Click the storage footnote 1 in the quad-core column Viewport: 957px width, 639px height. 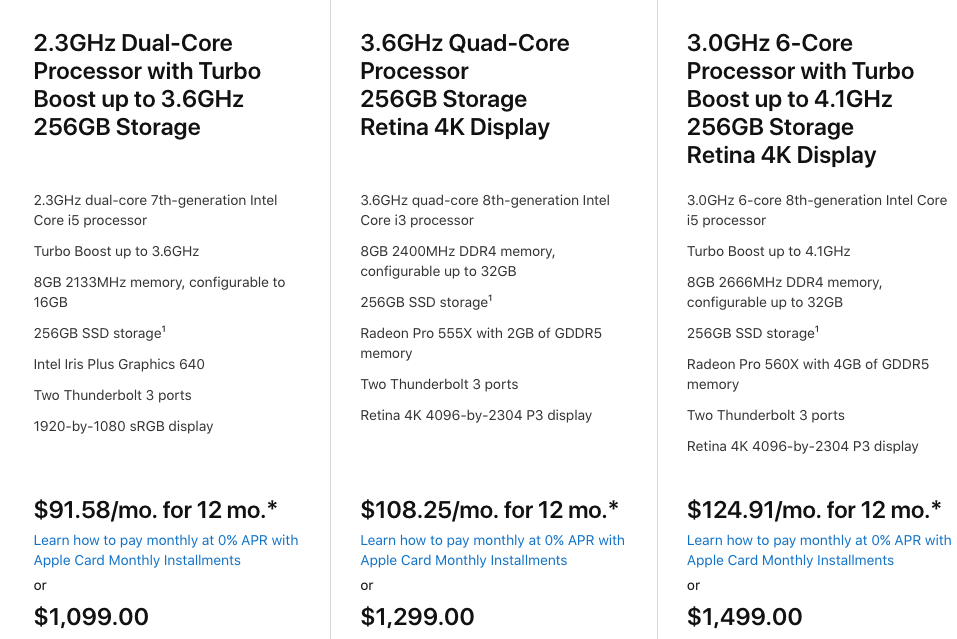coord(490,298)
